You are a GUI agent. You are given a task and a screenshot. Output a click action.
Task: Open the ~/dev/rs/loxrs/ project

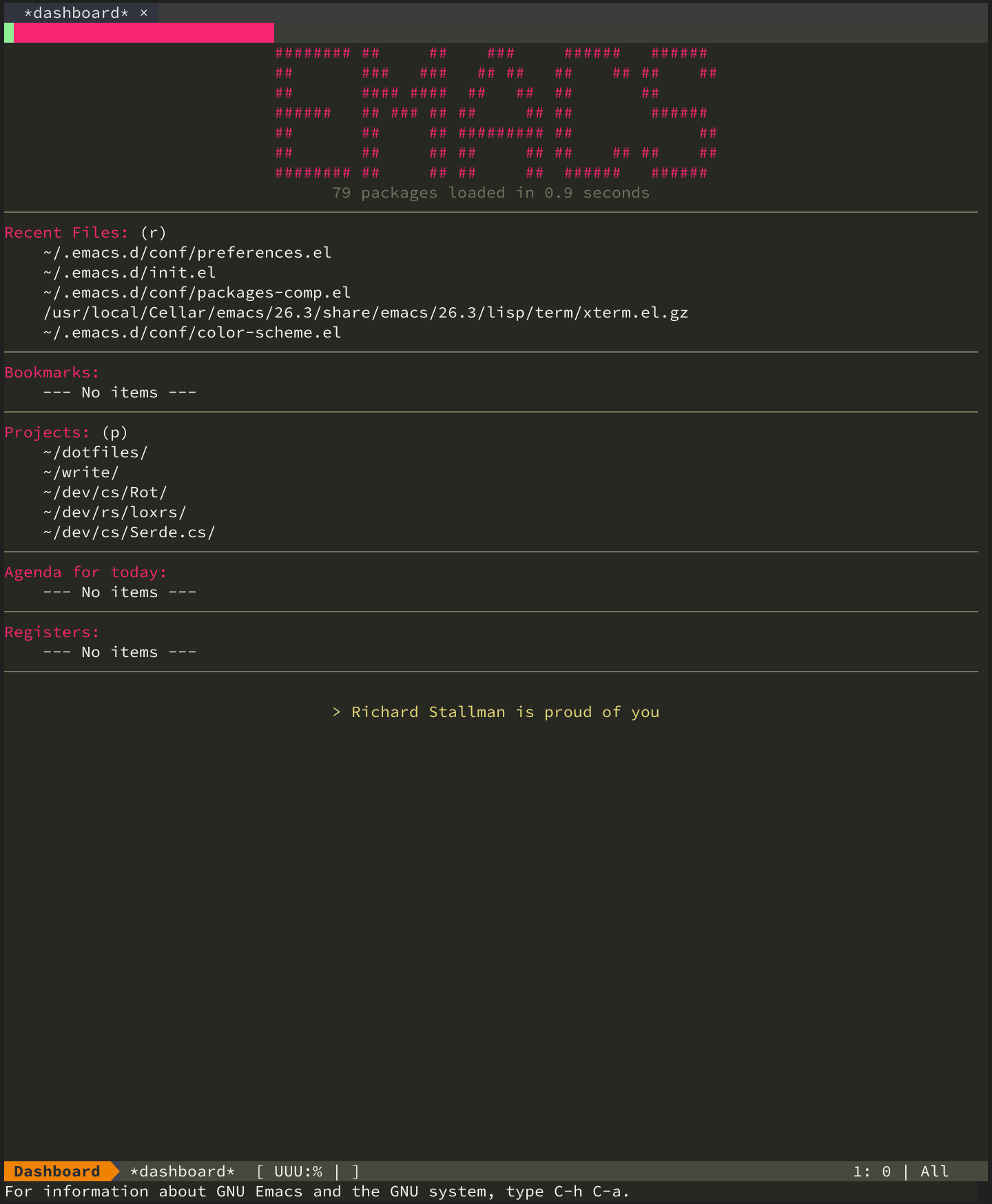point(115,512)
